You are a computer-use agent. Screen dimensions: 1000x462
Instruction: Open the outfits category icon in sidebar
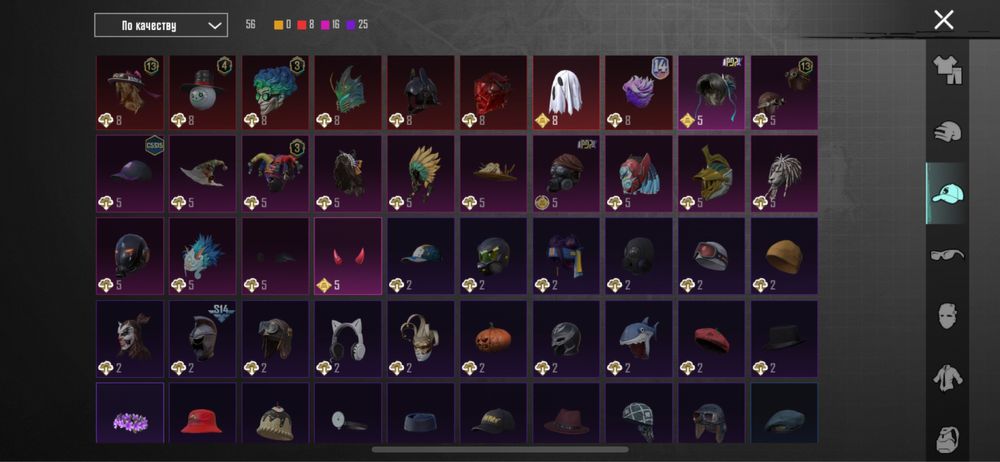click(x=947, y=70)
